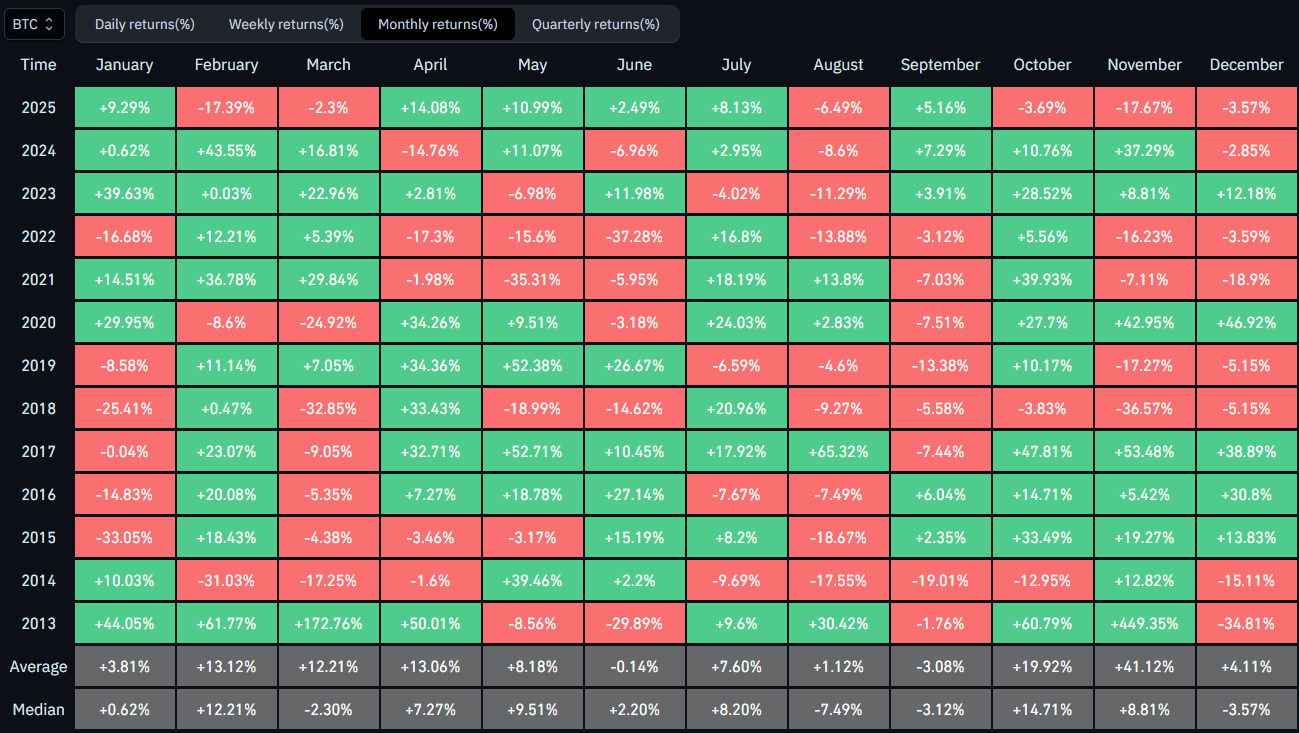
Task: Click the August Median -7.49% cell
Action: coord(838,710)
